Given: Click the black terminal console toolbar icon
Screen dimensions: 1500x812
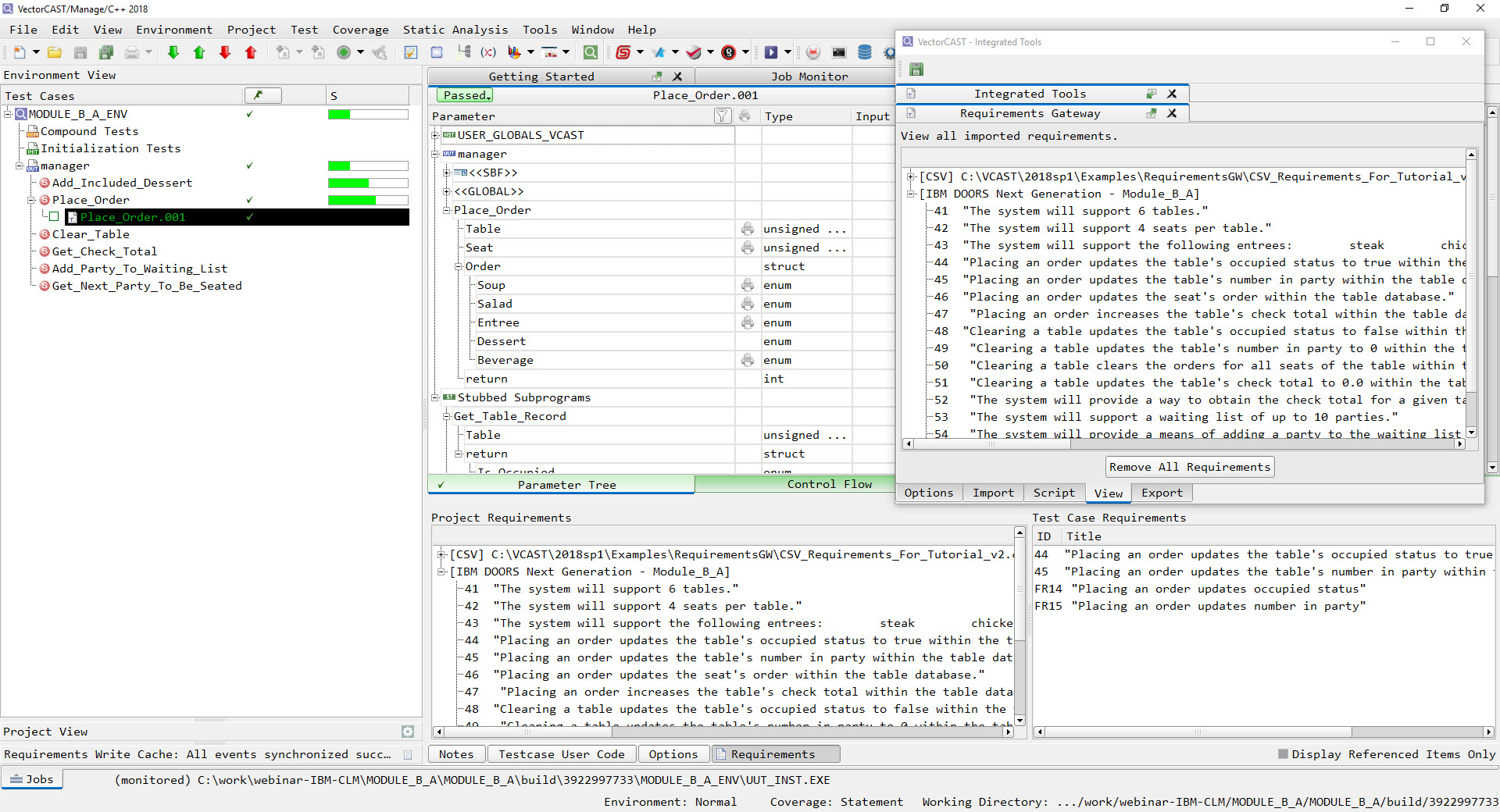Looking at the screenshot, I should [839, 52].
